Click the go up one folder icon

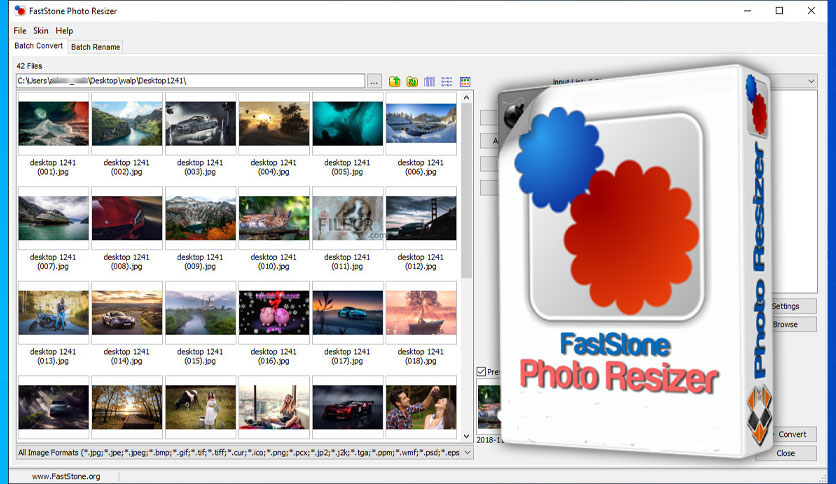tap(395, 81)
